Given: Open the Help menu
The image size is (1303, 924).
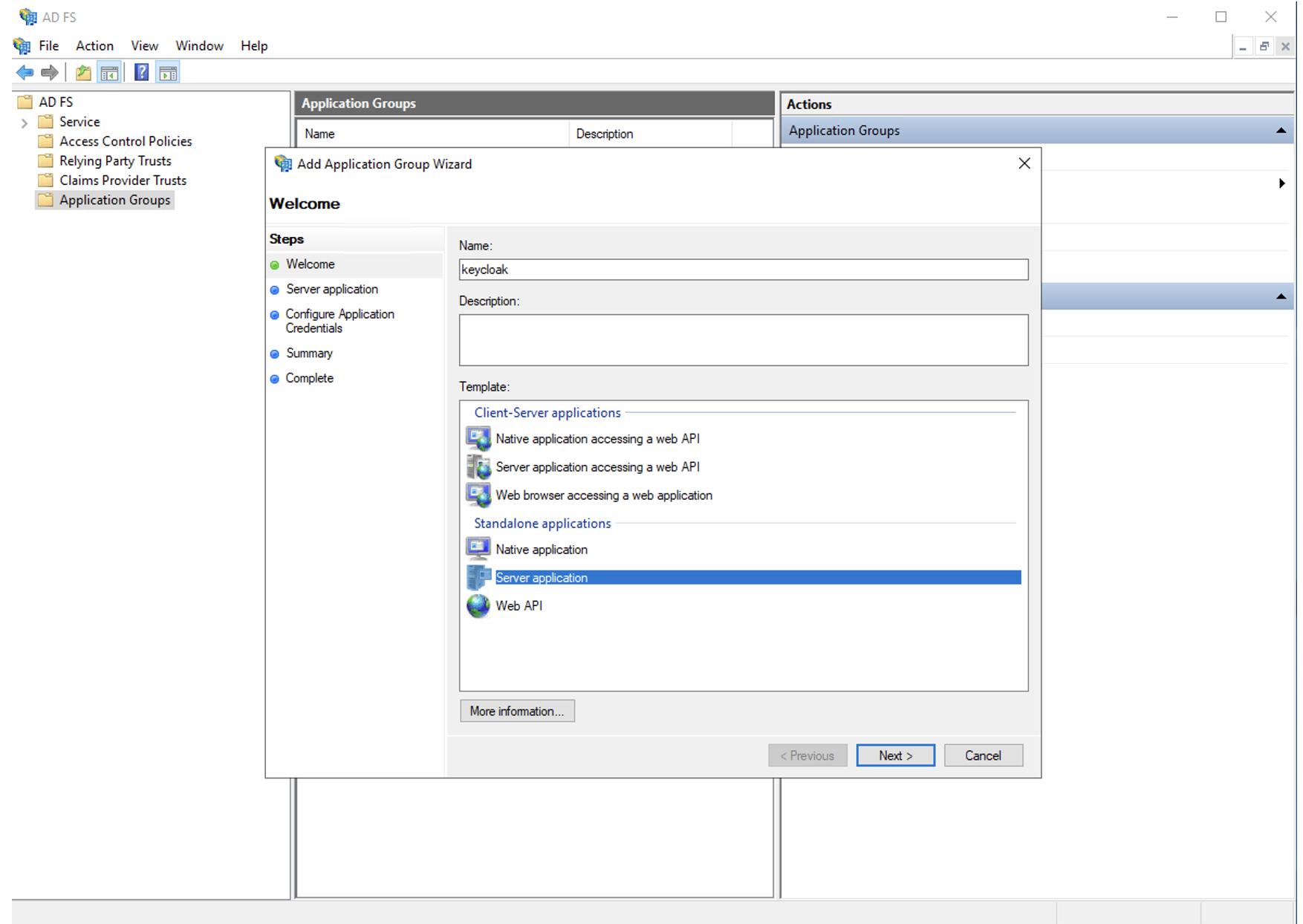Looking at the screenshot, I should coord(254,46).
